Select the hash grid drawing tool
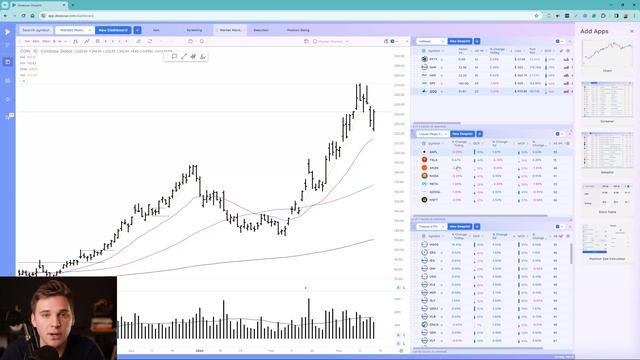The width and height of the screenshot is (640, 360). tap(193, 56)
